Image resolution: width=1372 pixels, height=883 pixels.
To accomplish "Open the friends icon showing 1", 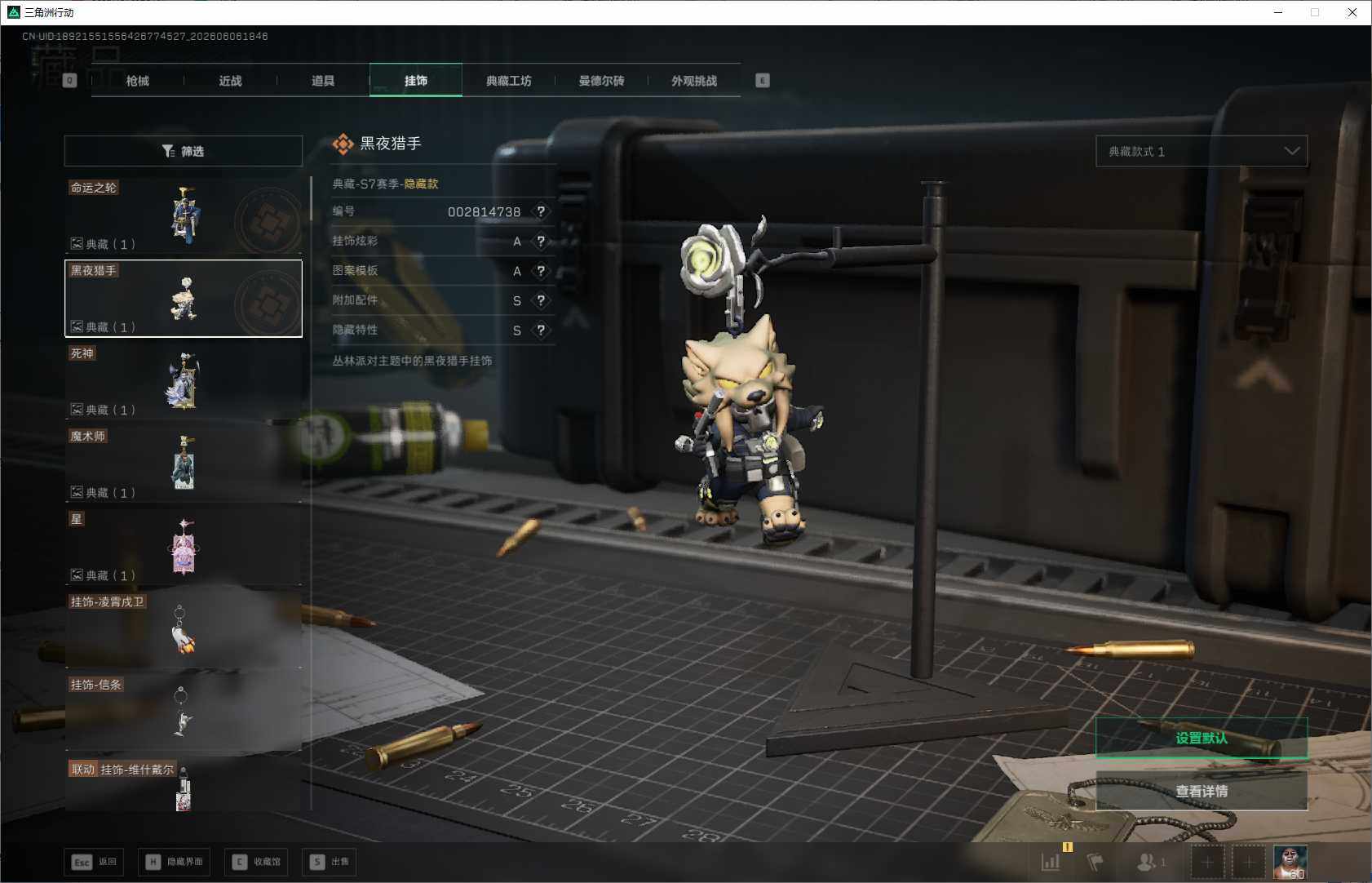I will pos(1151,862).
